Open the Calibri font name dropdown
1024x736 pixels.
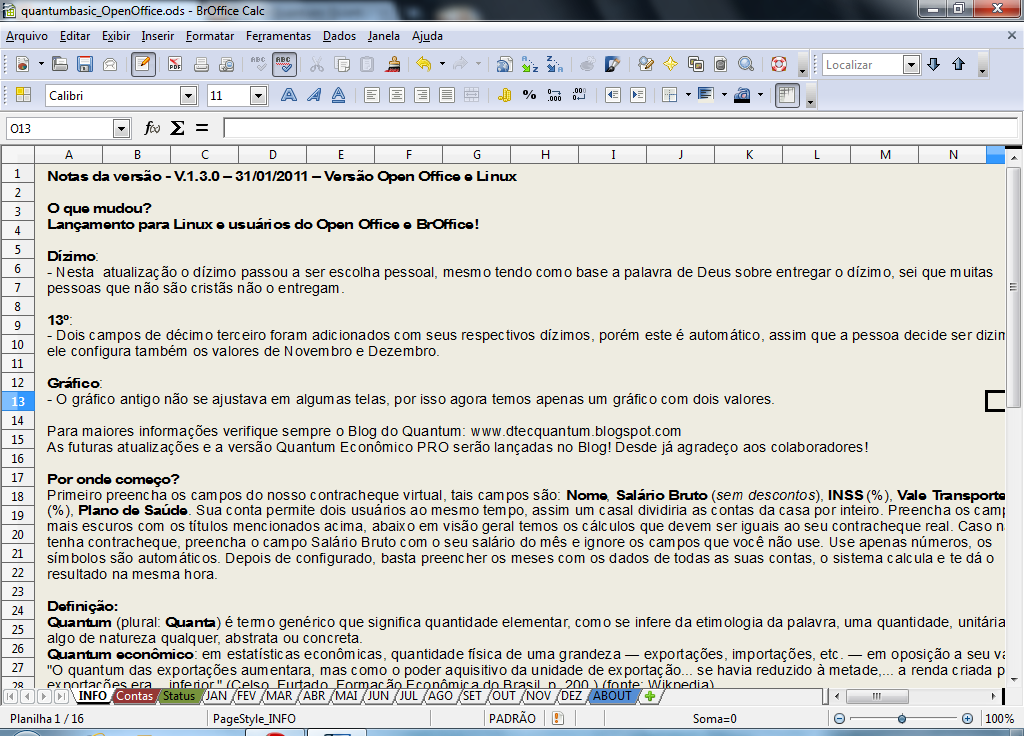(189, 96)
